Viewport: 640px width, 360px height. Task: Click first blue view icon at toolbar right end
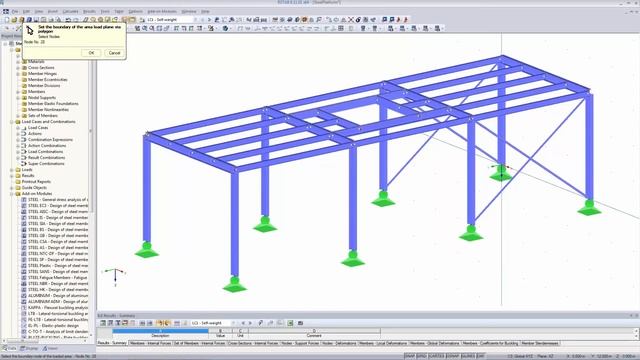(384, 20)
